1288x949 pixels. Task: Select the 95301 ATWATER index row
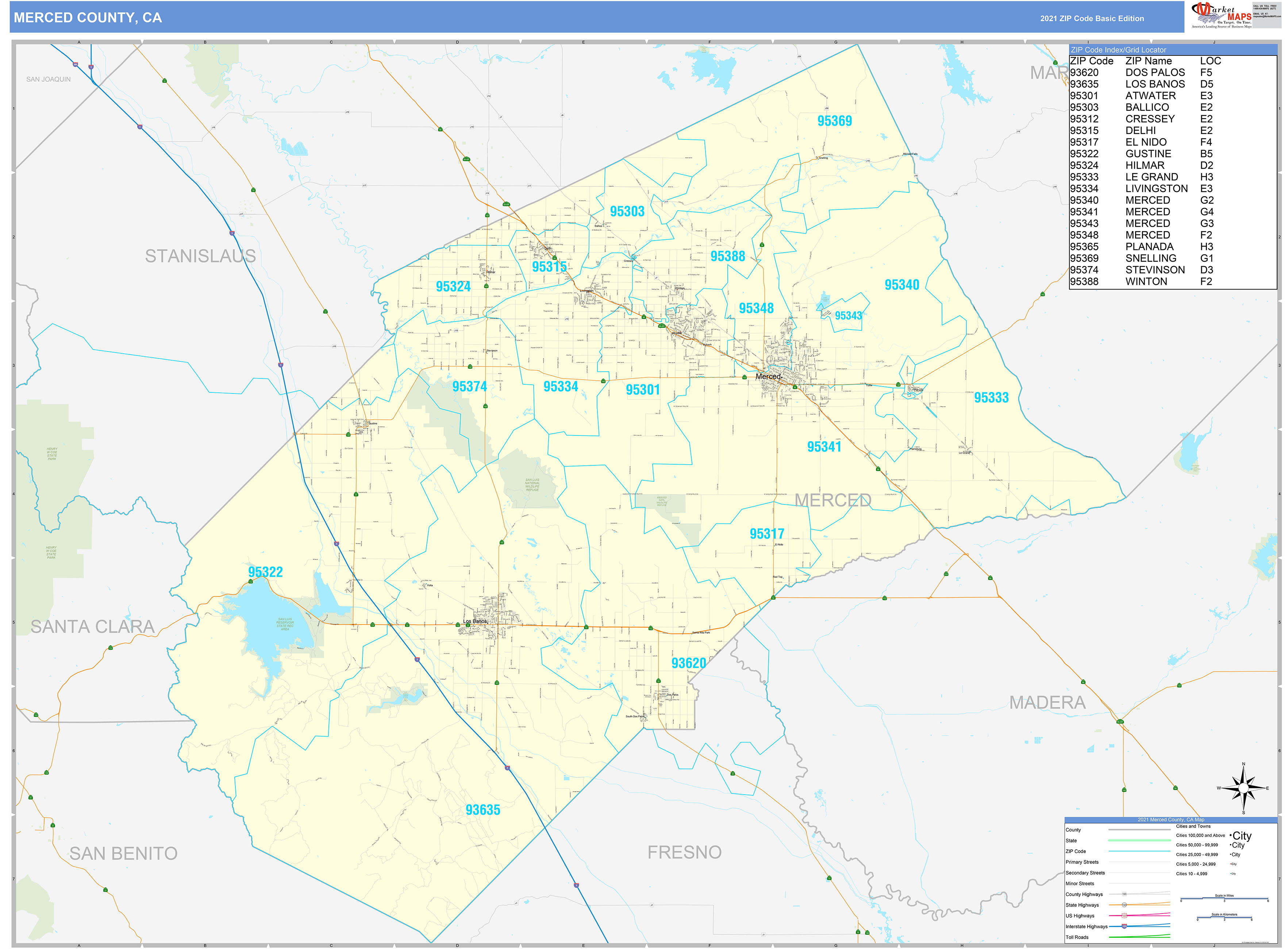coord(1142,95)
